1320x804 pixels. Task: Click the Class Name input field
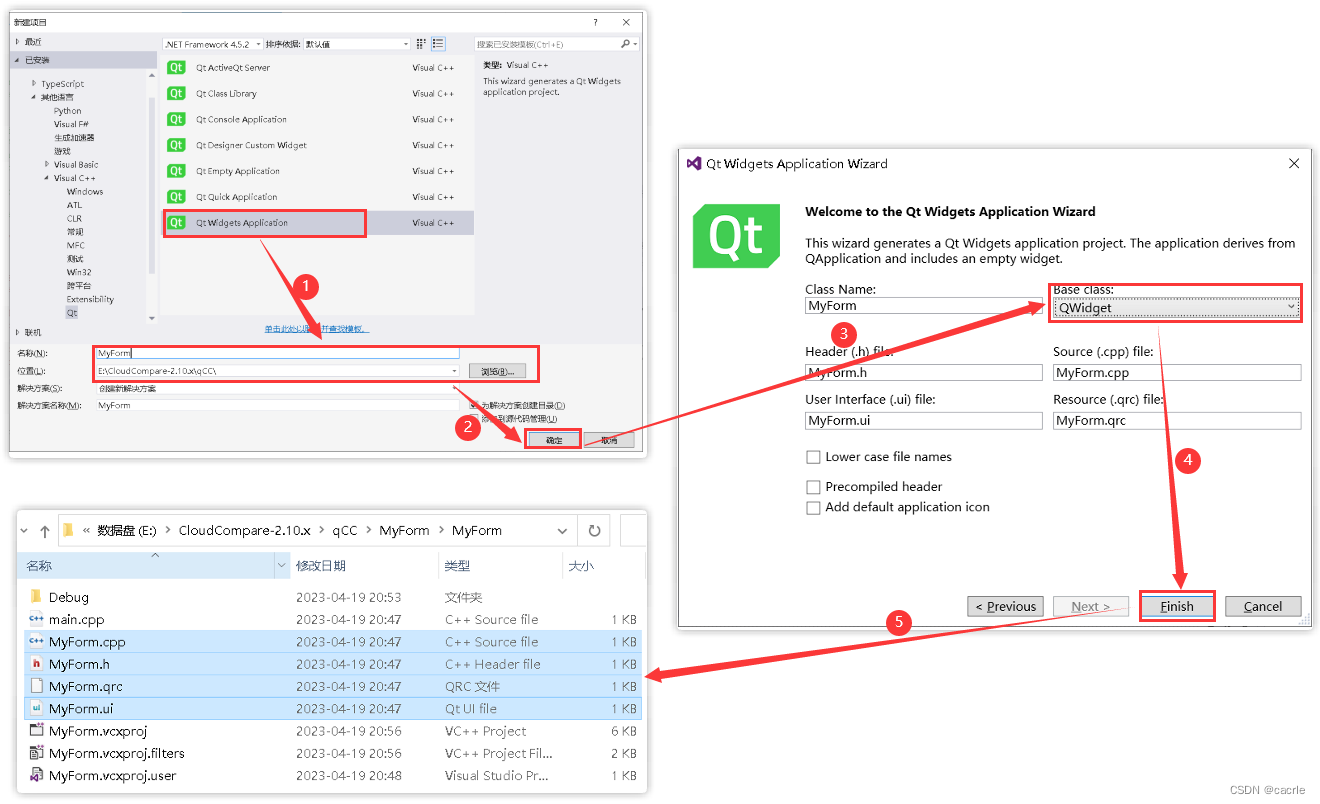click(924, 306)
